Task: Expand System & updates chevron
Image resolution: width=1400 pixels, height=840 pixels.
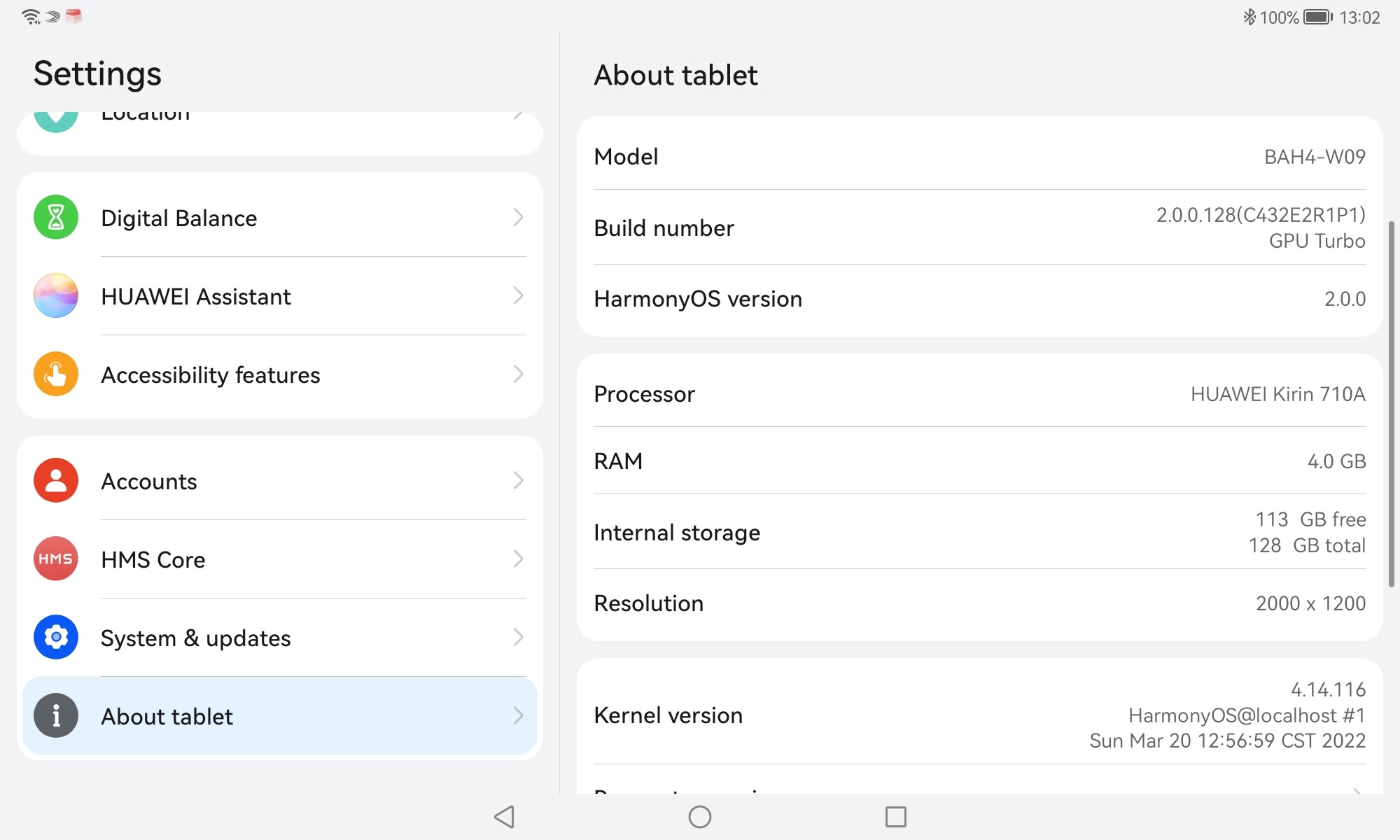Action: 518,637
